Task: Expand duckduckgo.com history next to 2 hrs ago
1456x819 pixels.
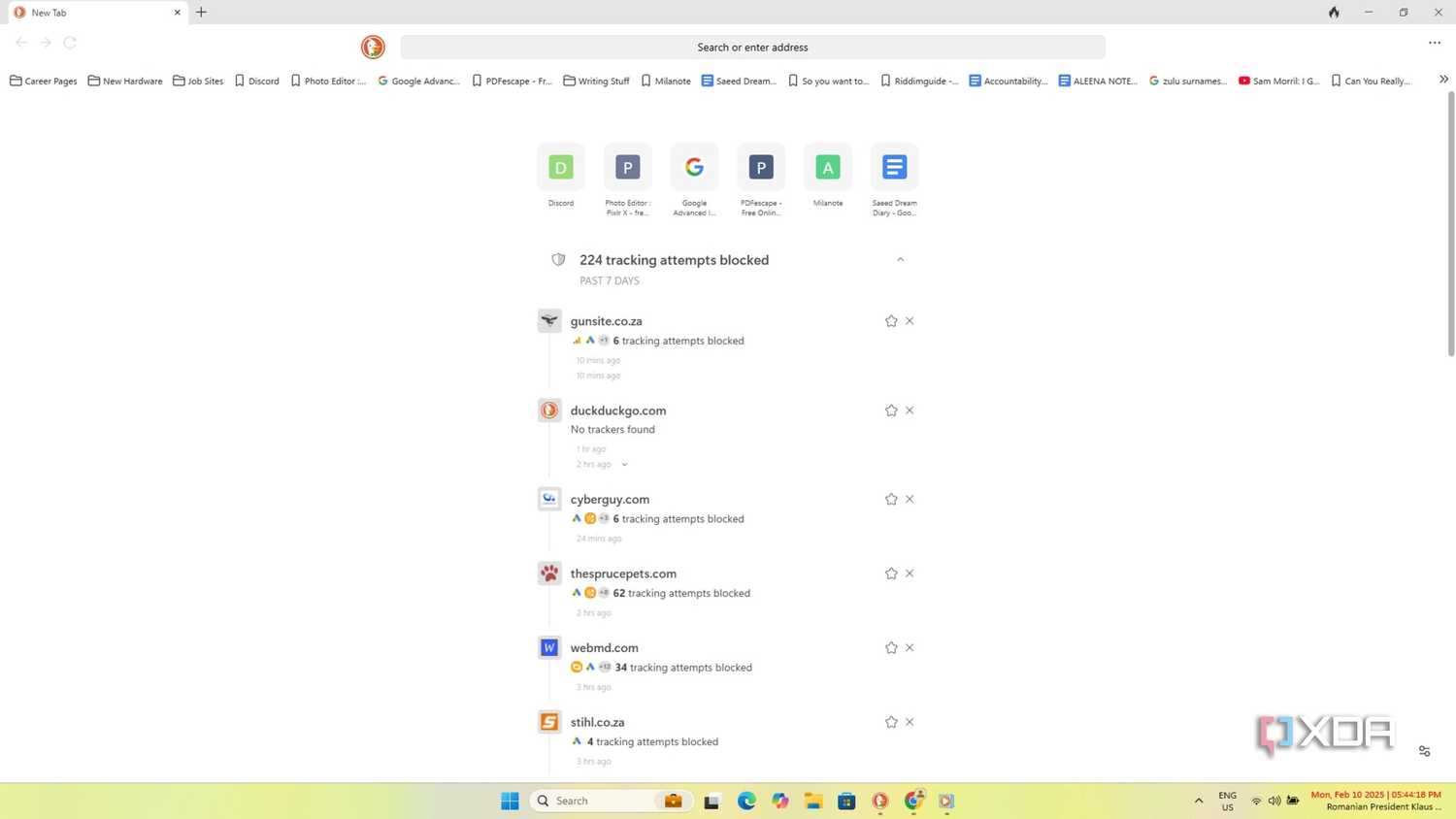Action: 624,465
